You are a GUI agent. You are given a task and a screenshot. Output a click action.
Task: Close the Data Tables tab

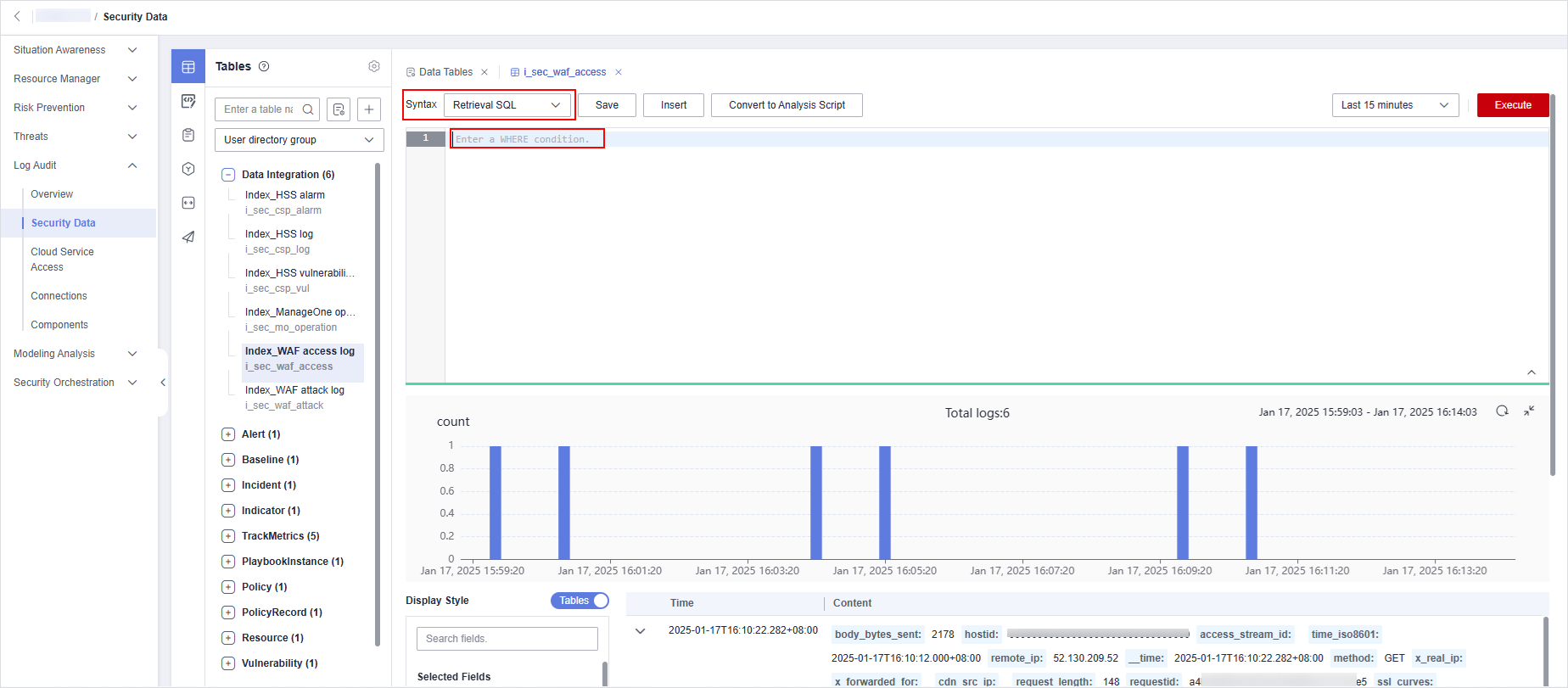pyautogui.click(x=484, y=72)
